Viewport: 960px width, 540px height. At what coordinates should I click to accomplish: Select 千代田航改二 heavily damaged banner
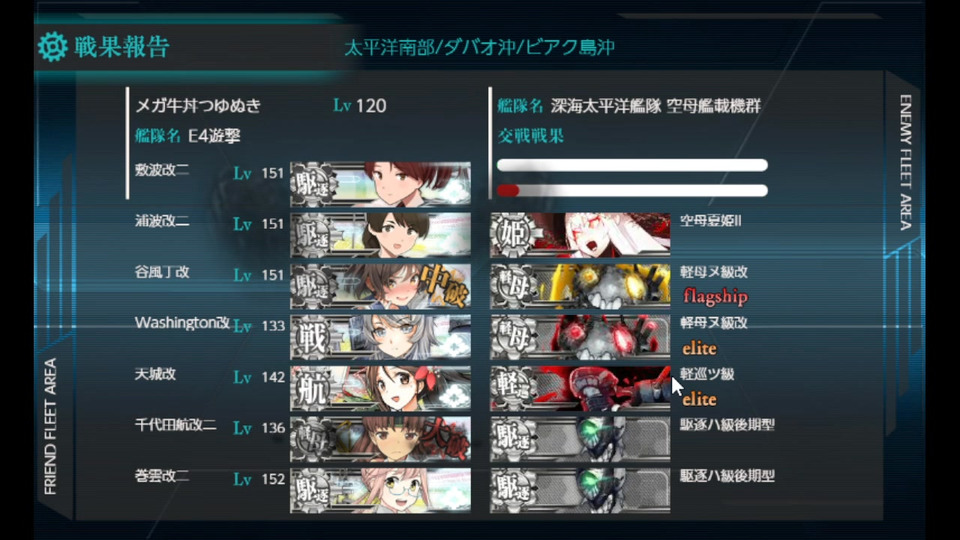[380, 439]
